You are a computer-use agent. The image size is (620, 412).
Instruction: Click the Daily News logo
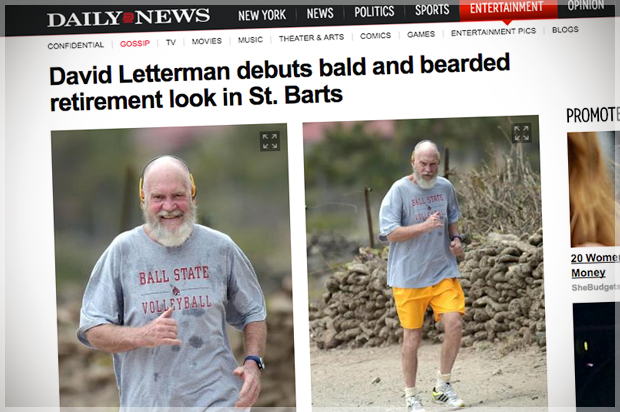pos(129,17)
